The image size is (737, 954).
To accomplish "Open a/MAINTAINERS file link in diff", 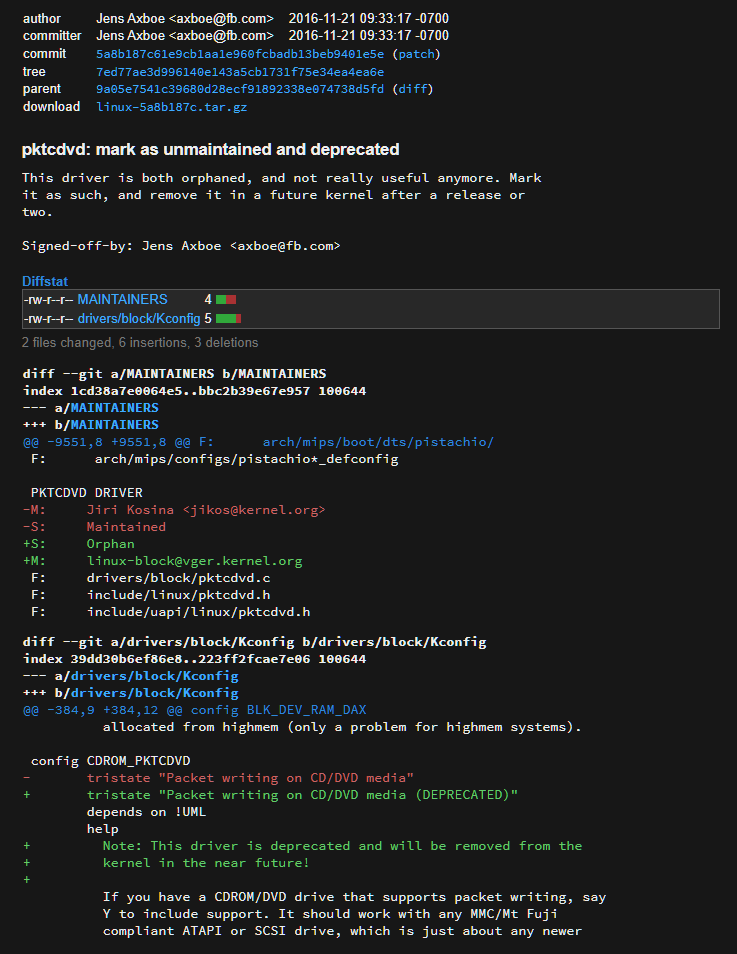I will pos(114,408).
